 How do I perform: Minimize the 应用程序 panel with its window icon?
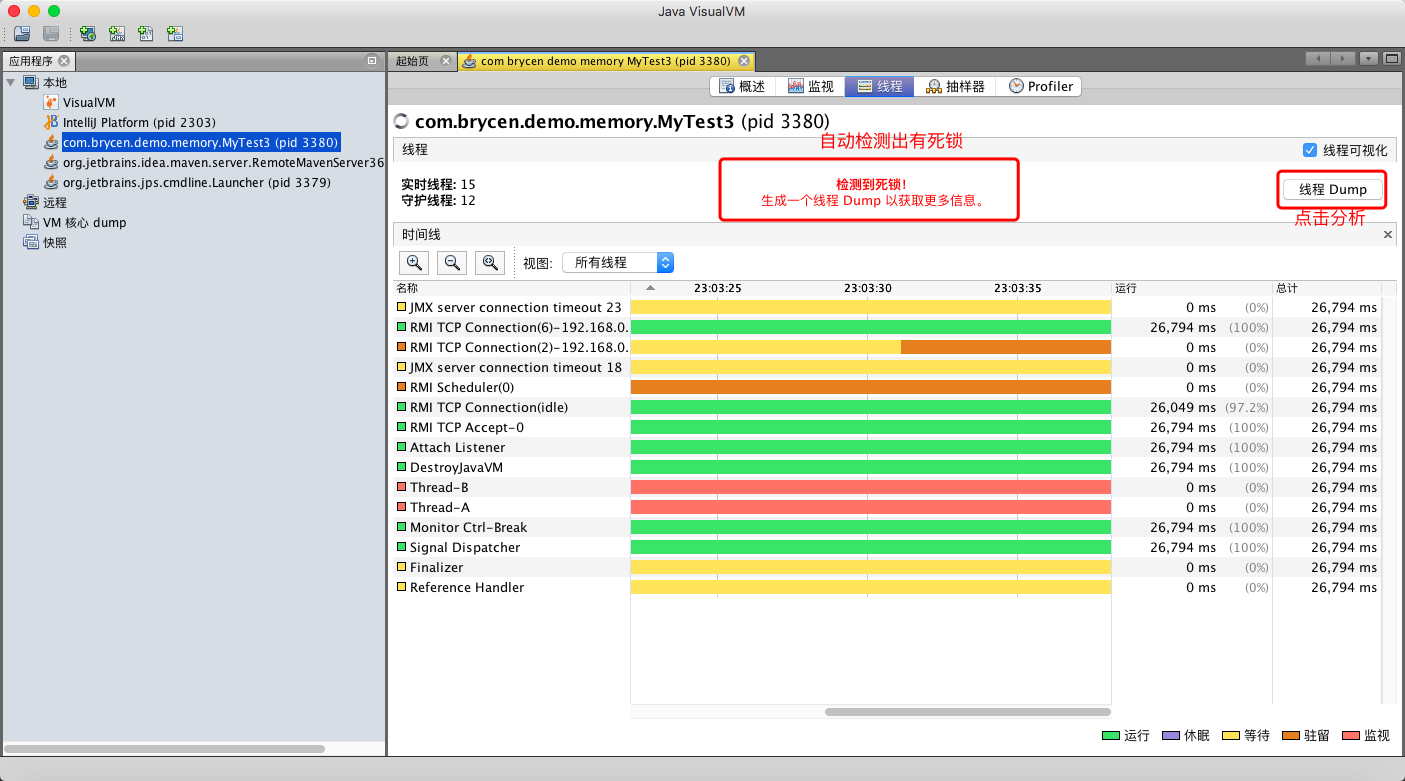(372, 61)
